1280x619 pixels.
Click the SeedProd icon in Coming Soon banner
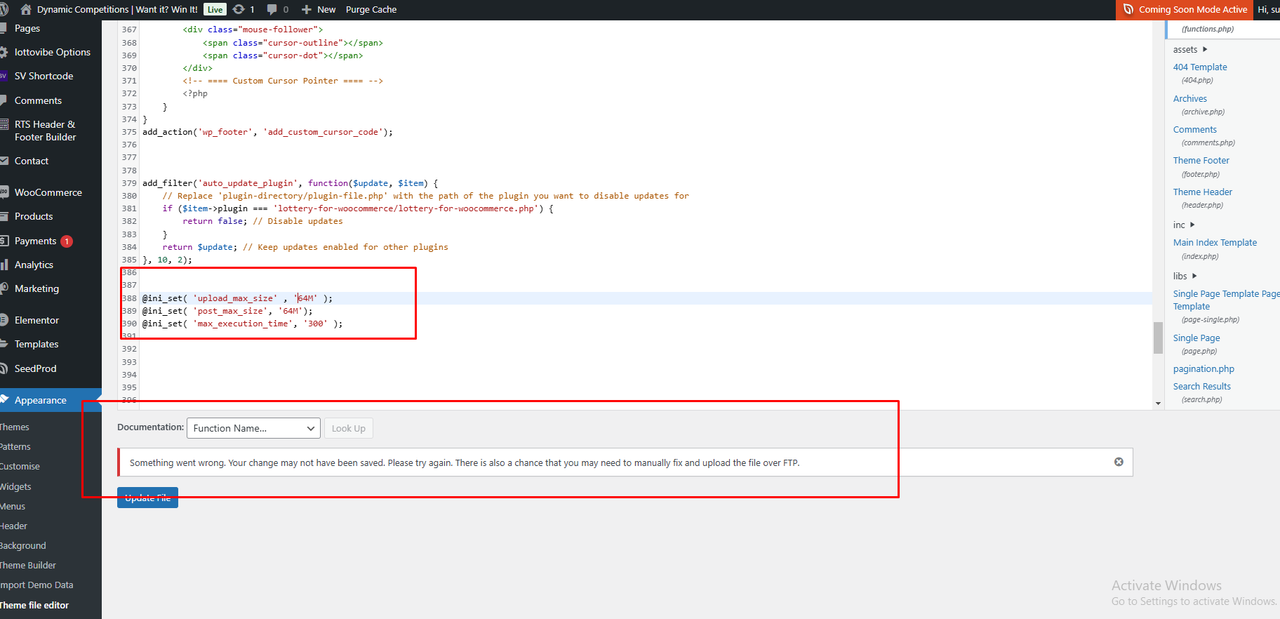click(x=1127, y=9)
